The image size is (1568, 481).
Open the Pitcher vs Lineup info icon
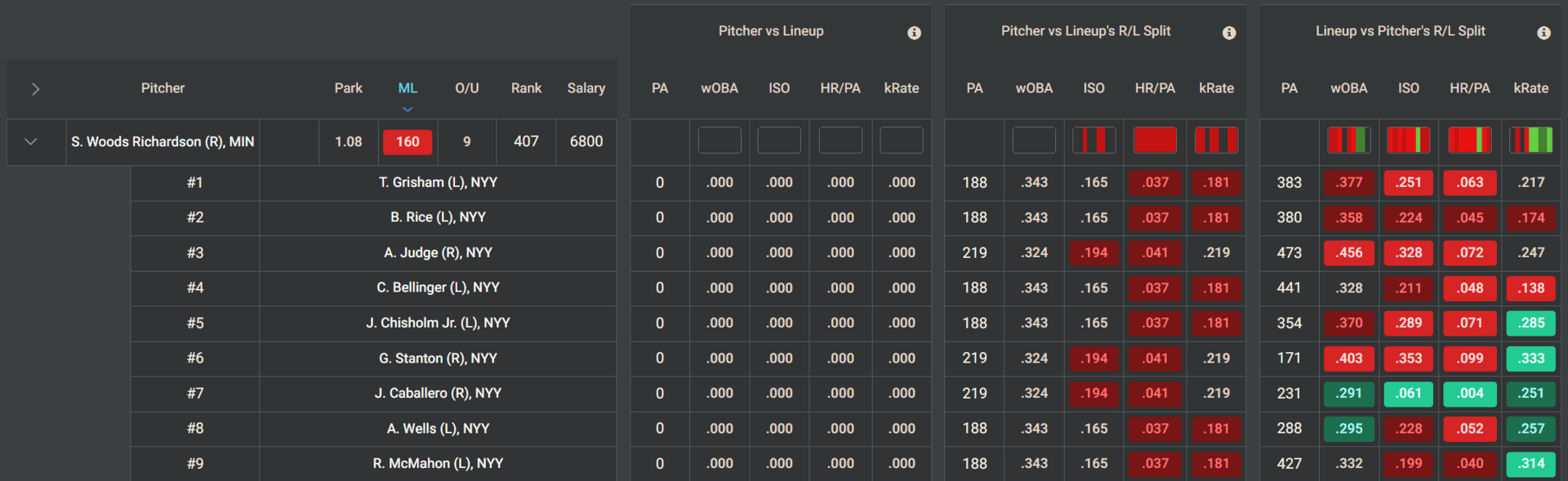pos(914,33)
